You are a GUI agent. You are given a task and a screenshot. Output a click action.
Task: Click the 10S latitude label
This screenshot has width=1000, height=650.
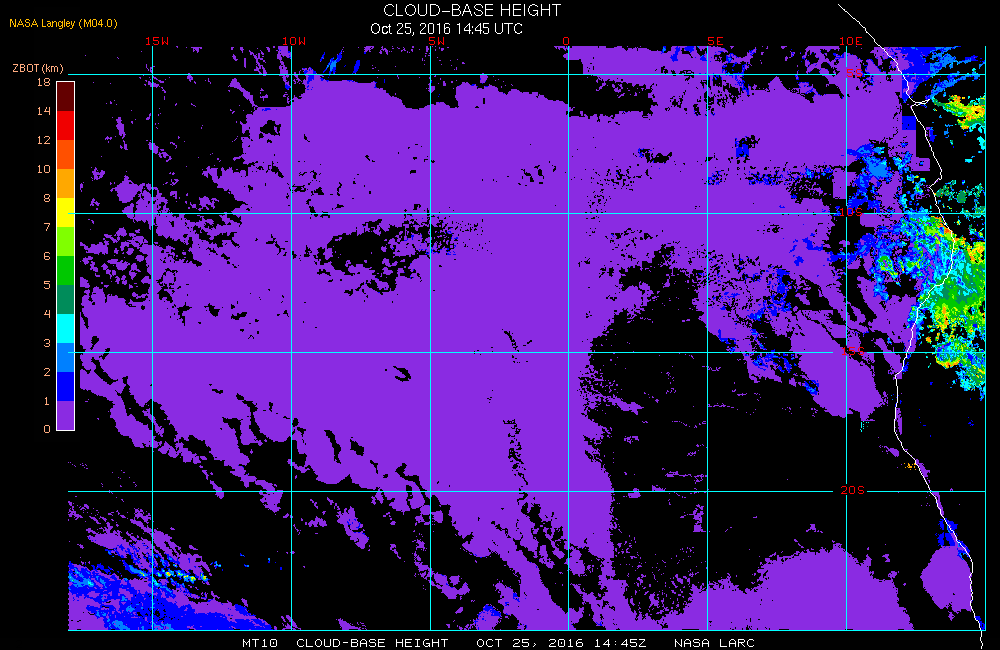(851, 212)
